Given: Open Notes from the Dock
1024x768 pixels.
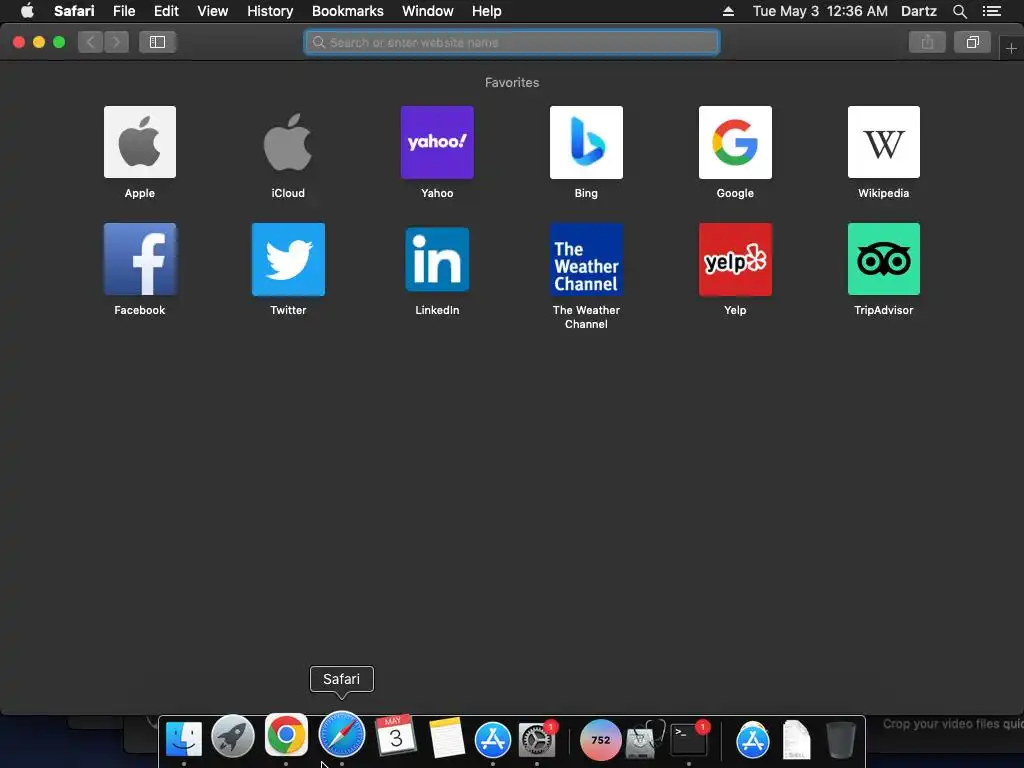Looking at the screenshot, I should [x=447, y=738].
